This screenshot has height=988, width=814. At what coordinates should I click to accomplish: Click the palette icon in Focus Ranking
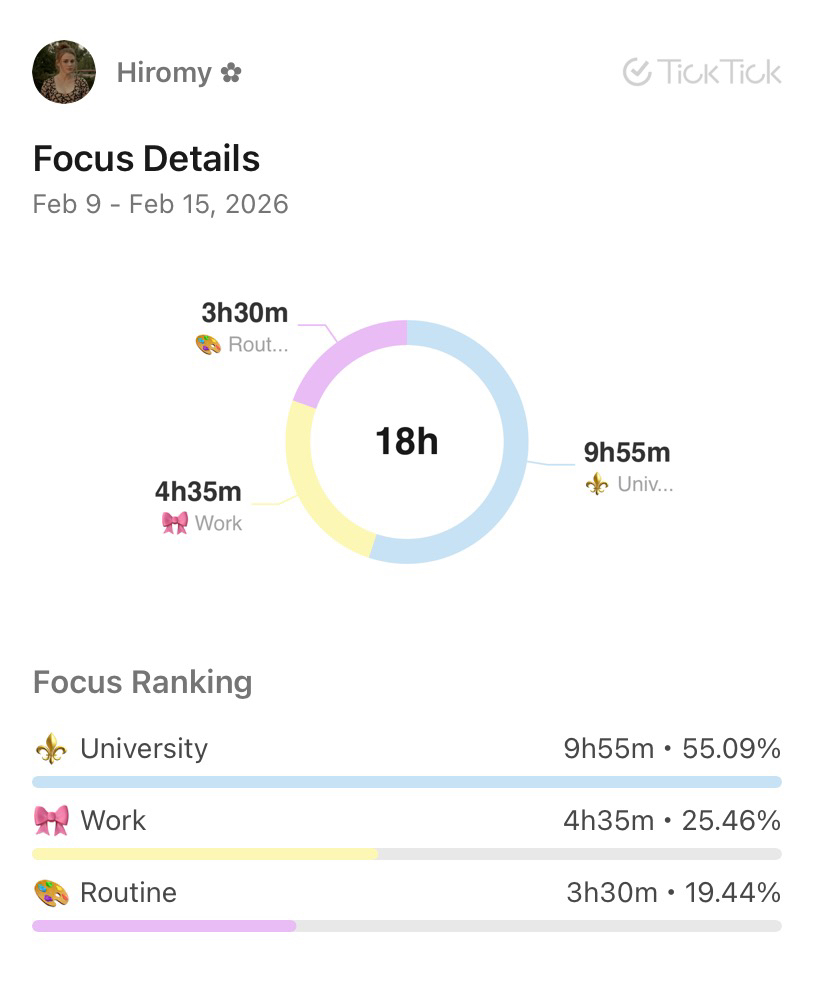pyautogui.click(x=51, y=893)
